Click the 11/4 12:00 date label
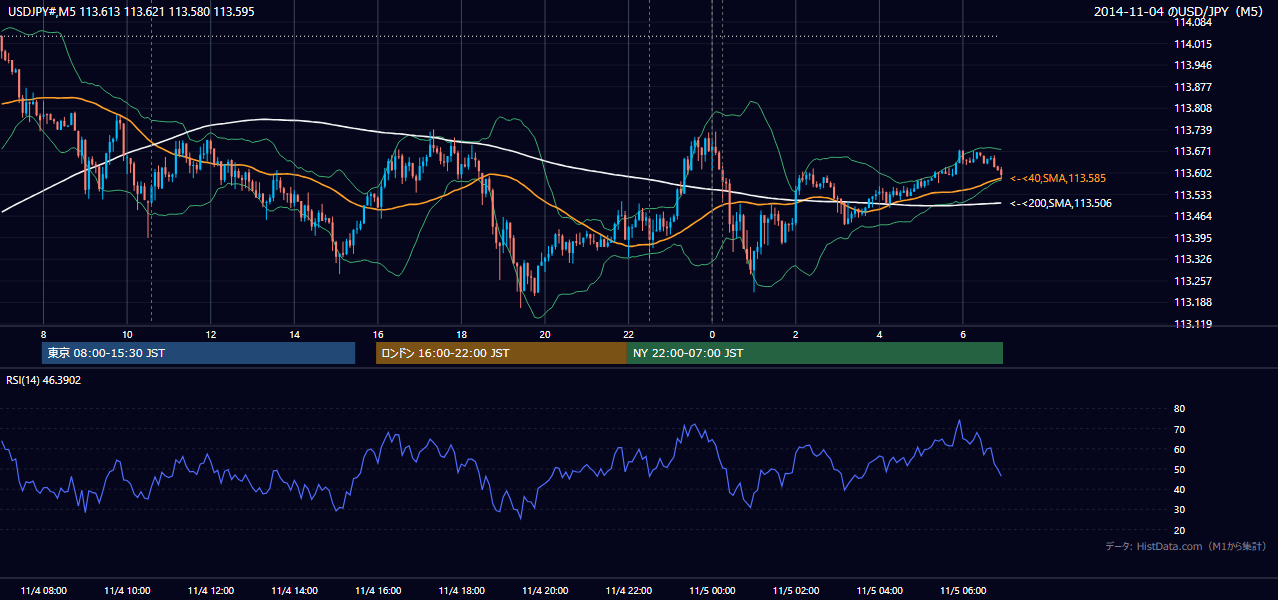Screen dimensions: 1278x600 (211, 591)
